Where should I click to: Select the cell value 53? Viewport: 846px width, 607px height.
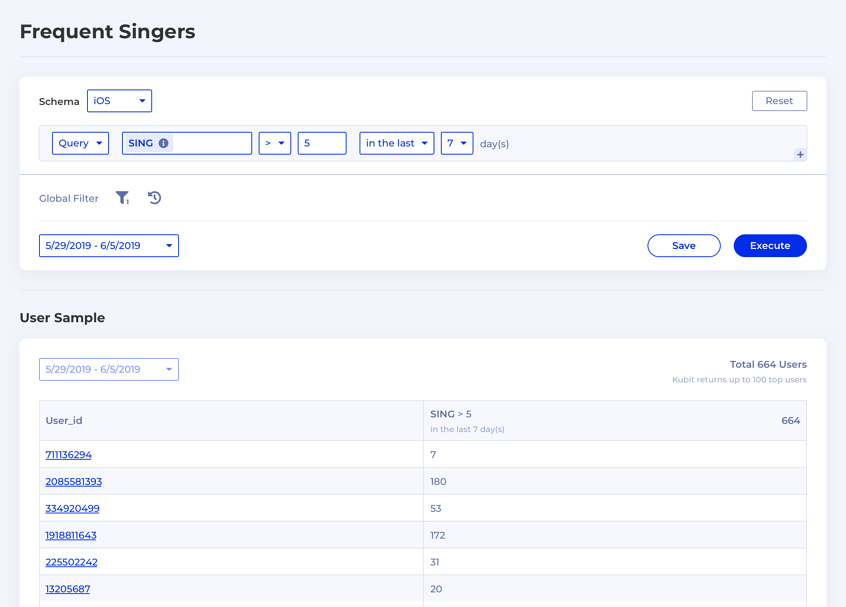[435, 508]
